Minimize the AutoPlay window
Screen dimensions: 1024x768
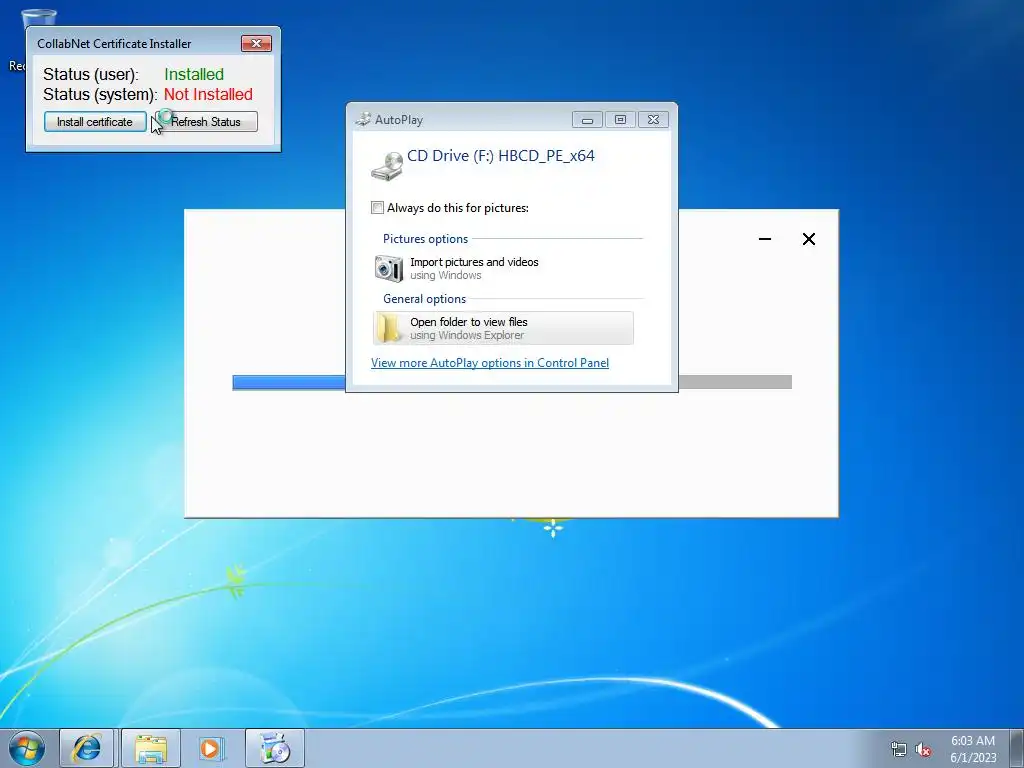click(x=587, y=120)
